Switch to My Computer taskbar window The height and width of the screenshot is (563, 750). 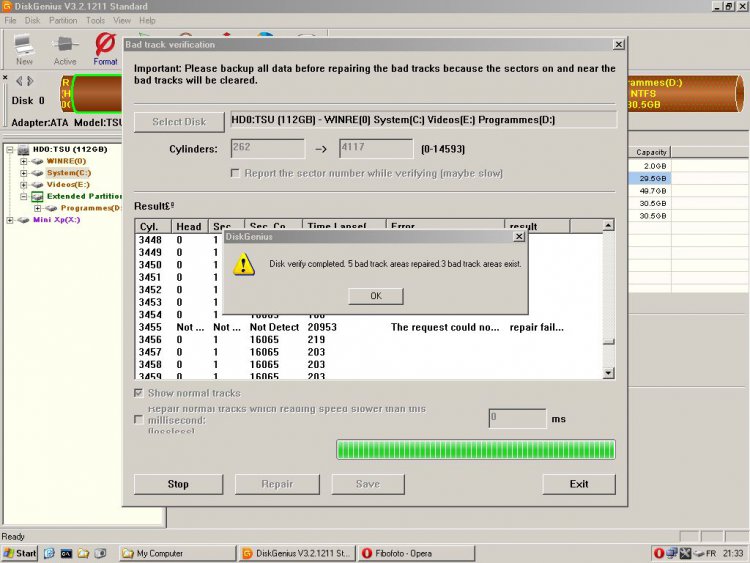(x=177, y=553)
